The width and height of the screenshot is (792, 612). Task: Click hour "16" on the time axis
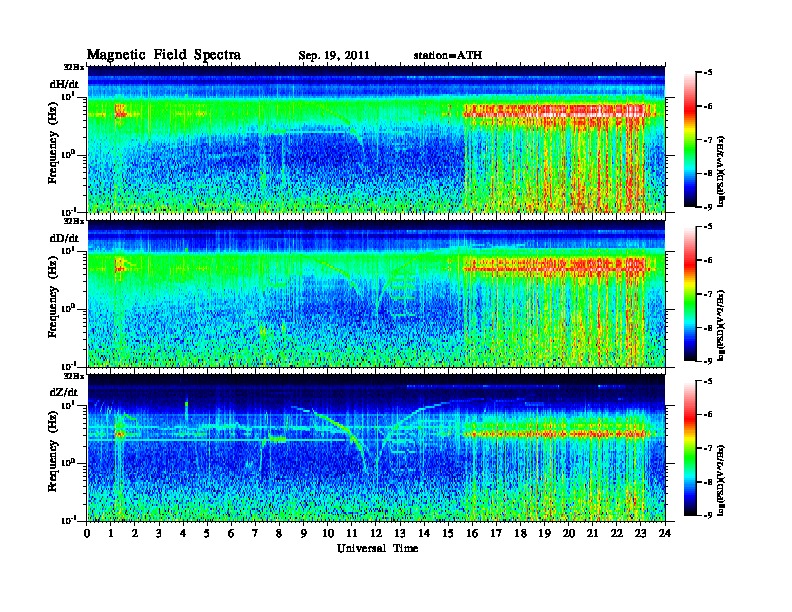[472, 534]
